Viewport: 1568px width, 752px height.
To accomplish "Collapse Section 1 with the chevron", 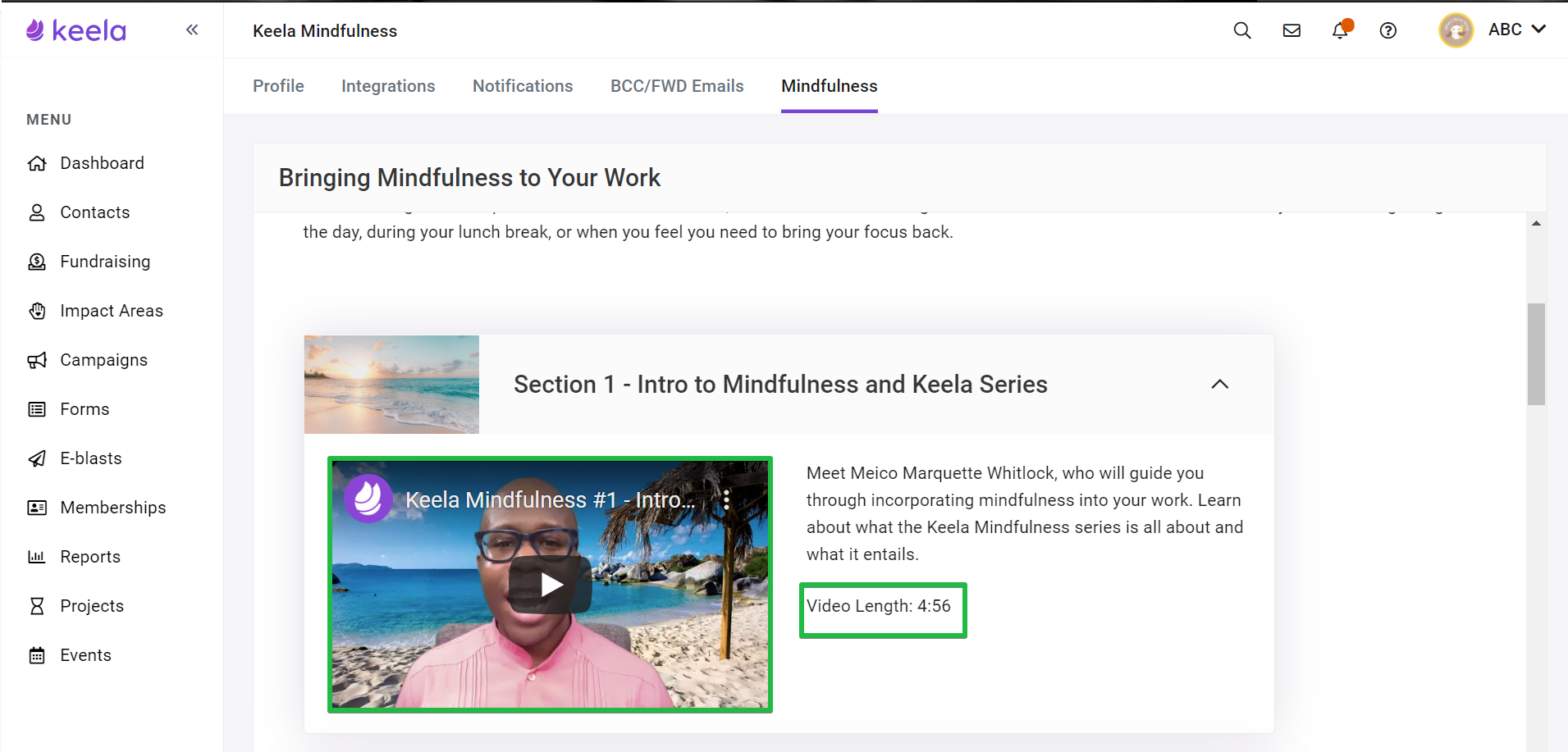I will 1220,384.
